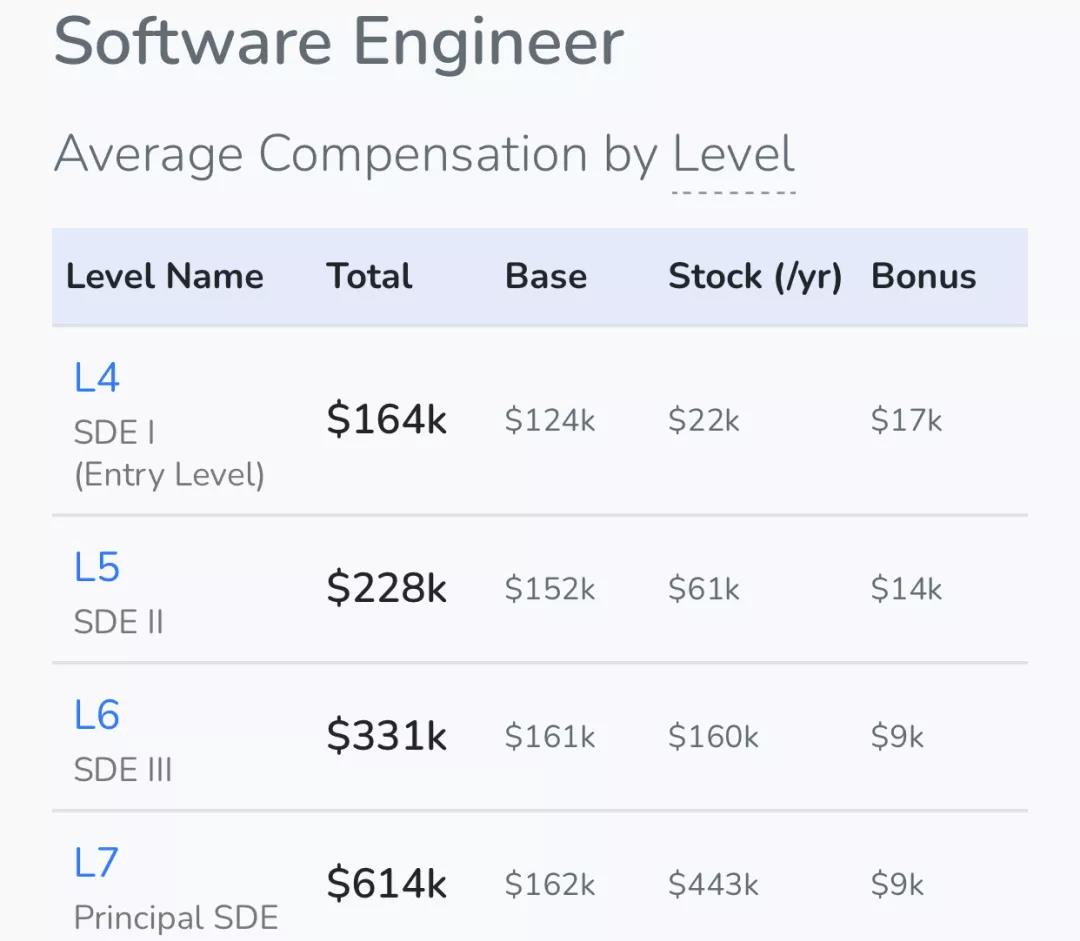Click the Bonus column header
Viewport: 1080px width, 941px height.
[924, 276]
